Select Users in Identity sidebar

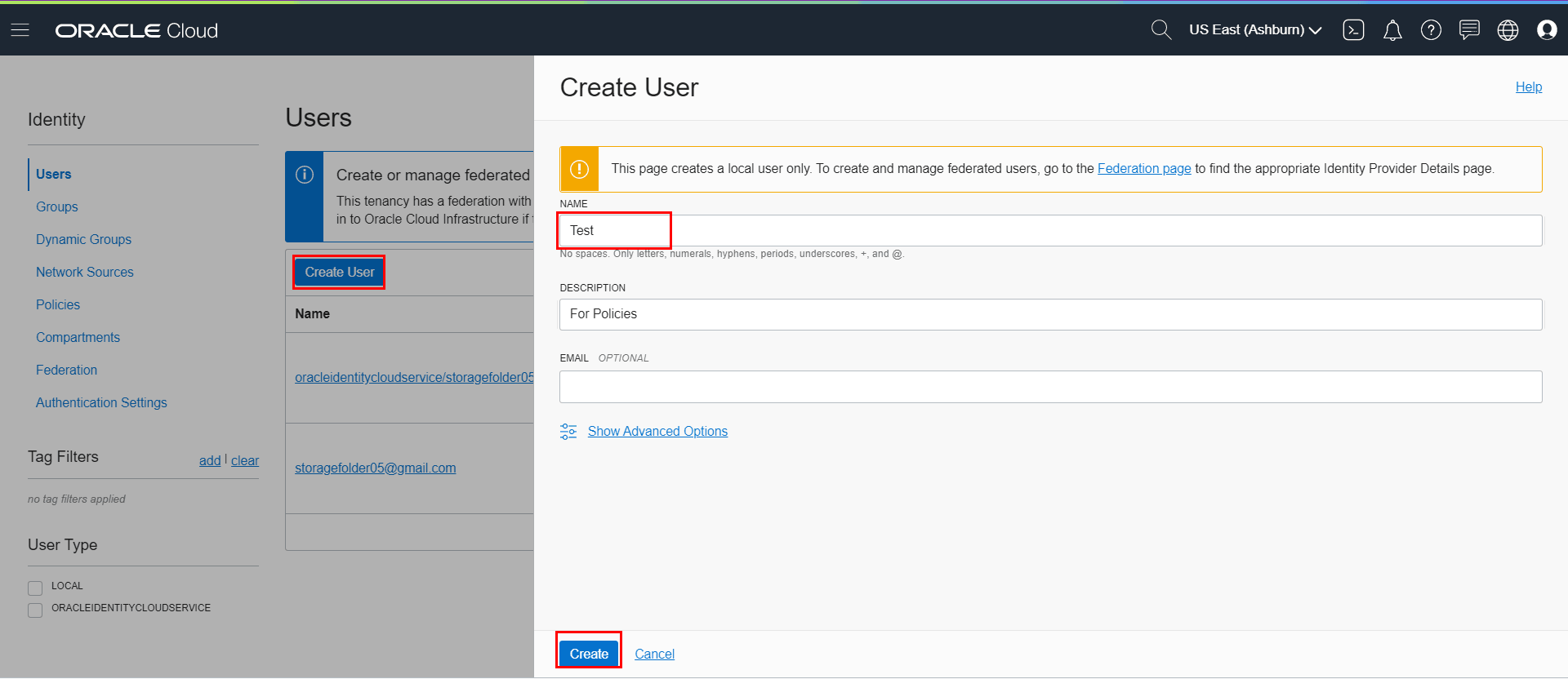pyautogui.click(x=53, y=174)
